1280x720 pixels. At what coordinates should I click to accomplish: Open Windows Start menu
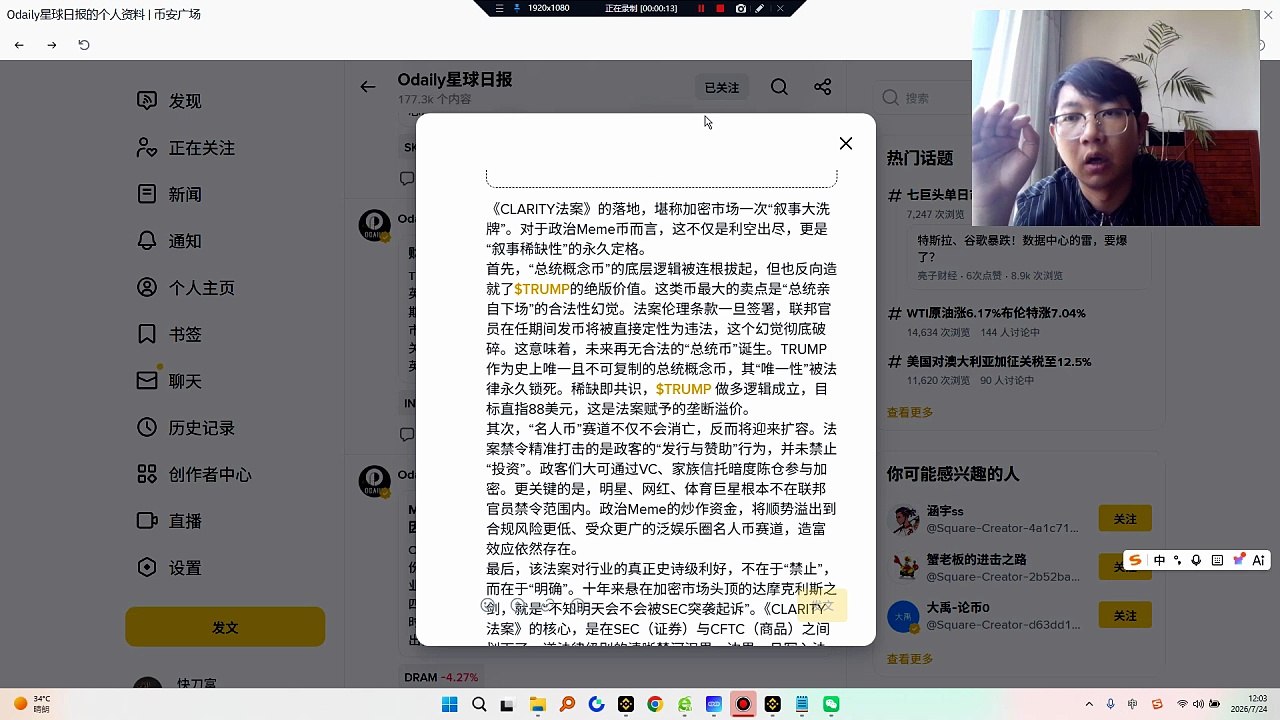[x=449, y=704]
